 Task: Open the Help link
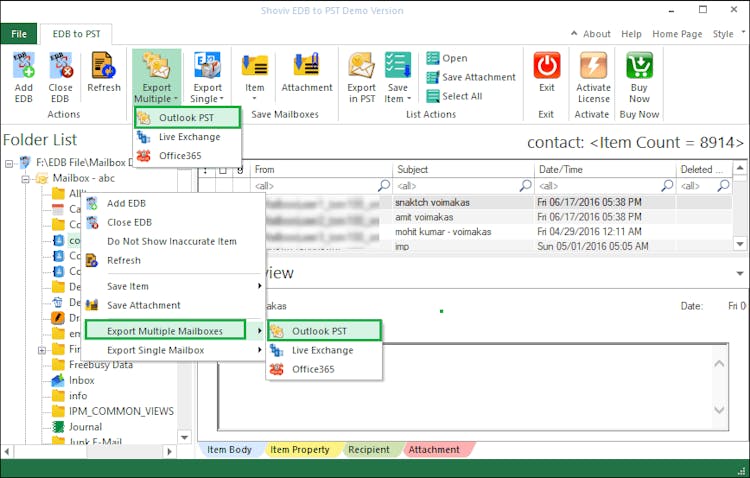[631, 34]
